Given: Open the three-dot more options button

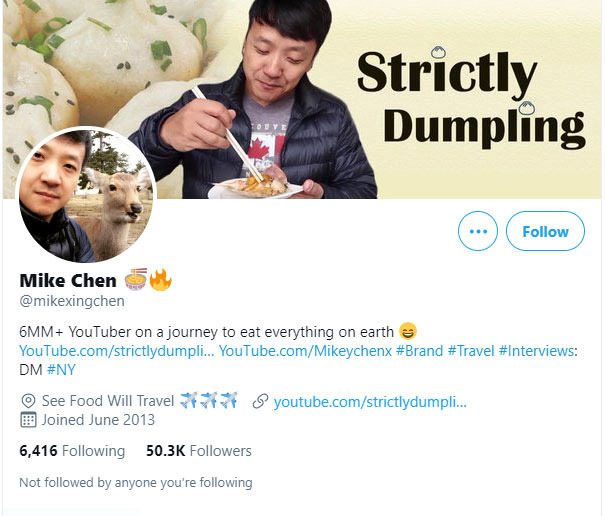Looking at the screenshot, I should 478,231.
